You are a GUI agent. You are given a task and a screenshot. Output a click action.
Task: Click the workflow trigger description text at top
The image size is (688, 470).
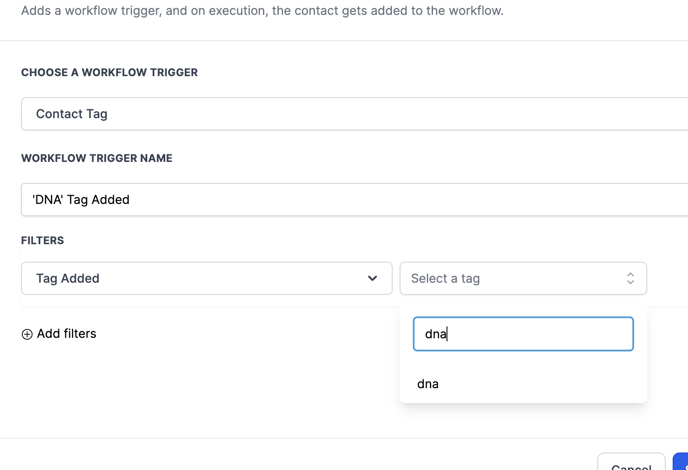pyautogui.click(x=261, y=11)
